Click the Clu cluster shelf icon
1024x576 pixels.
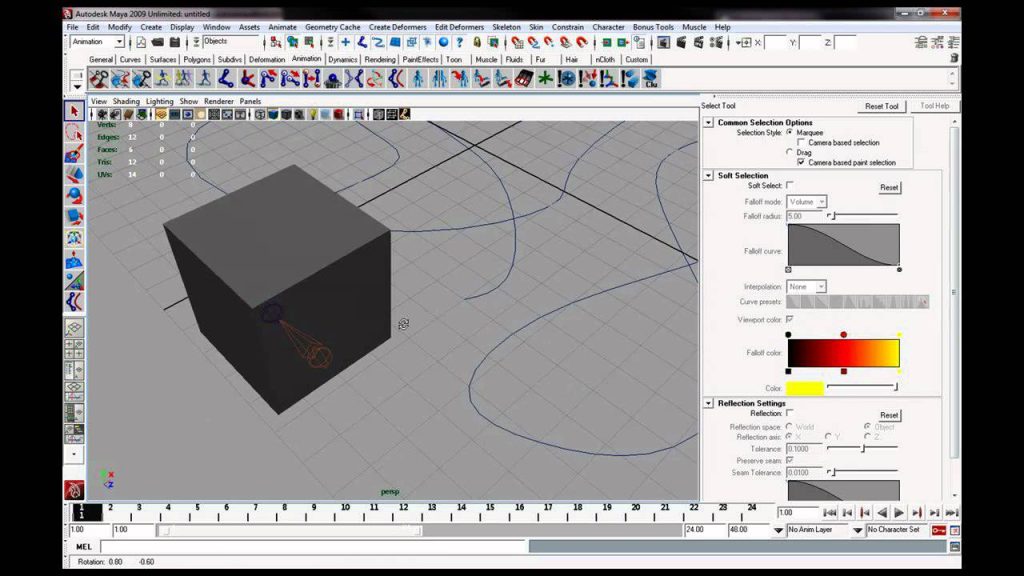click(x=650, y=79)
